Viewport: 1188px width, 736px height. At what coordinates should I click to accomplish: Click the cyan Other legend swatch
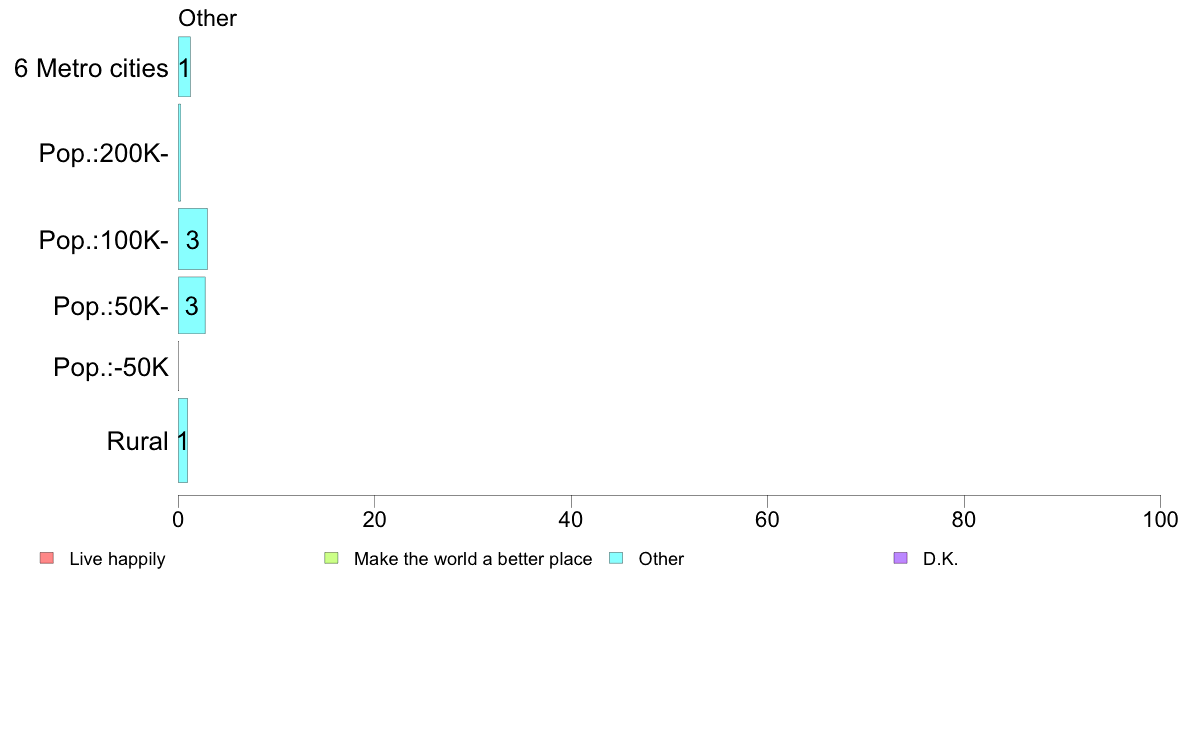616,559
